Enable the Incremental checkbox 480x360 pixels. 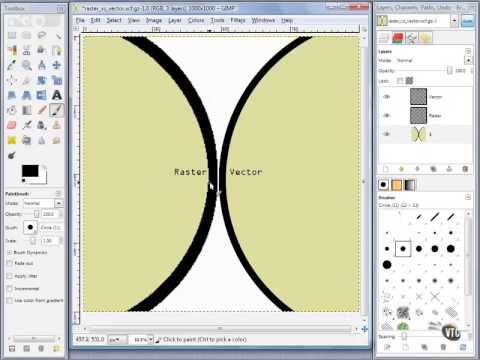(10, 288)
